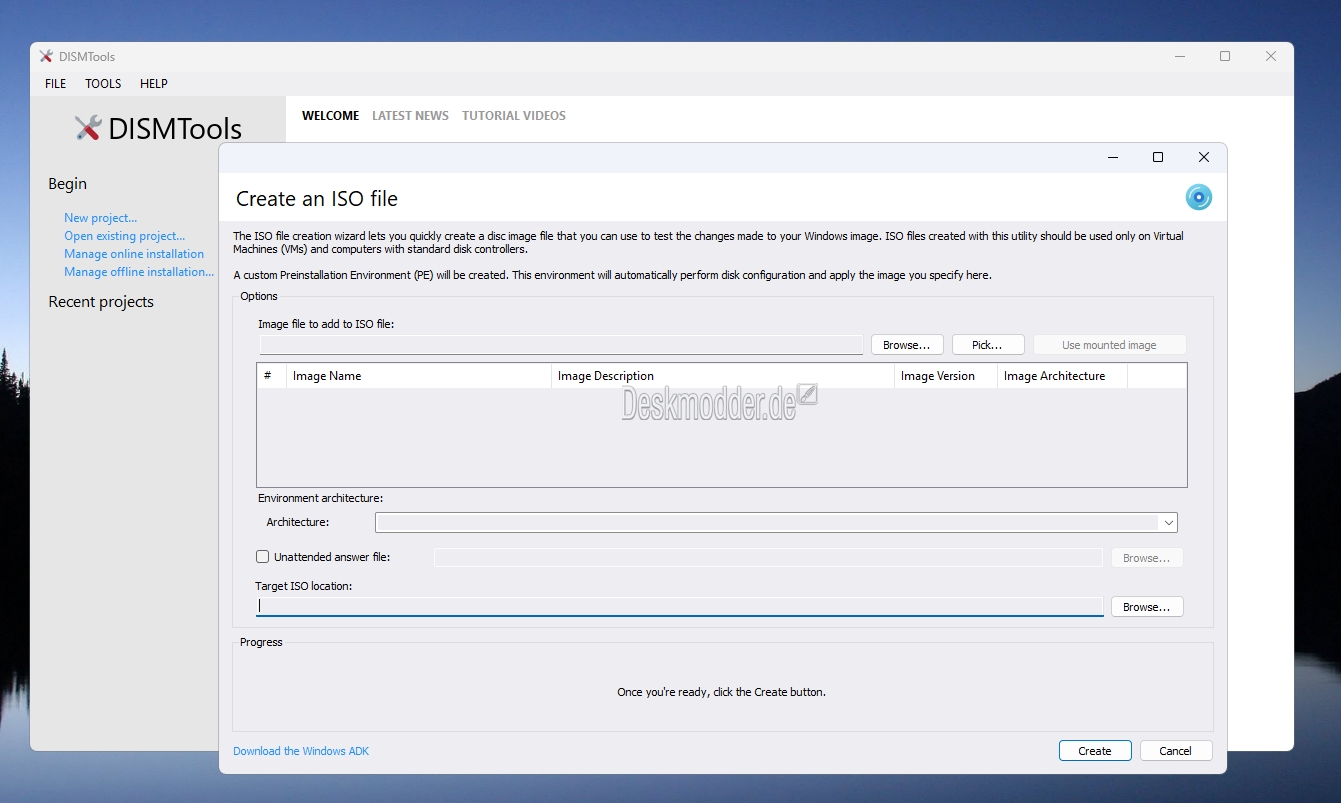The image size is (1341, 803).
Task: Switch to the WELCOME tab
Action: click(330, 116)
